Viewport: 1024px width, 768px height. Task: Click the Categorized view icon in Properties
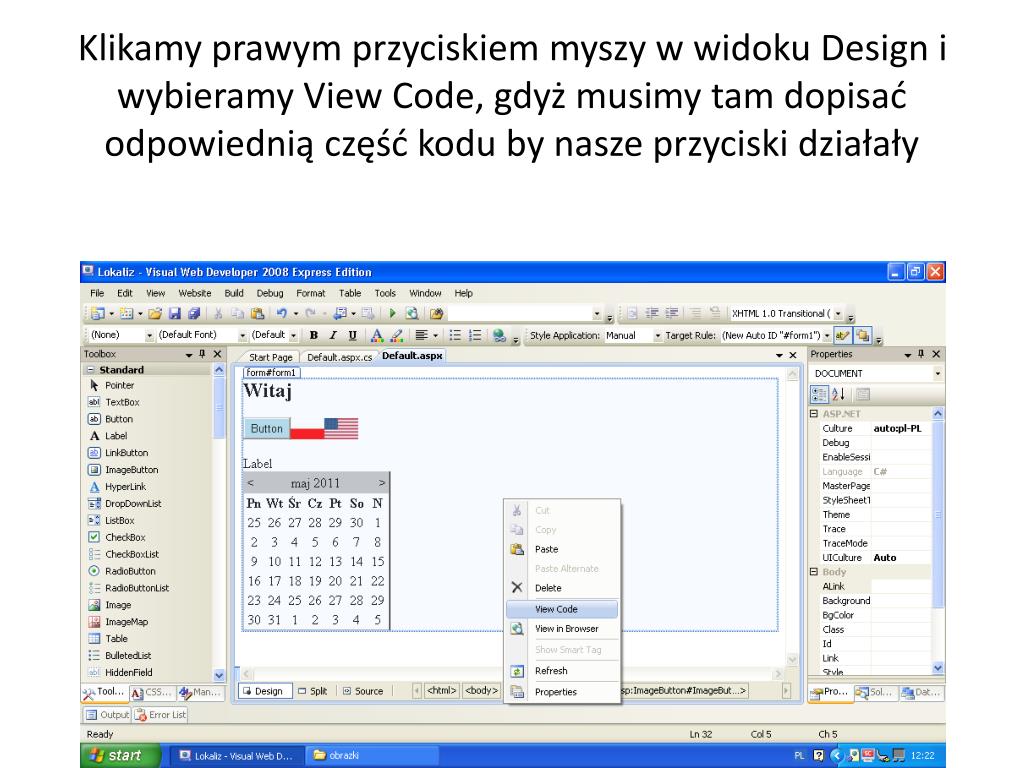point(819,394)
